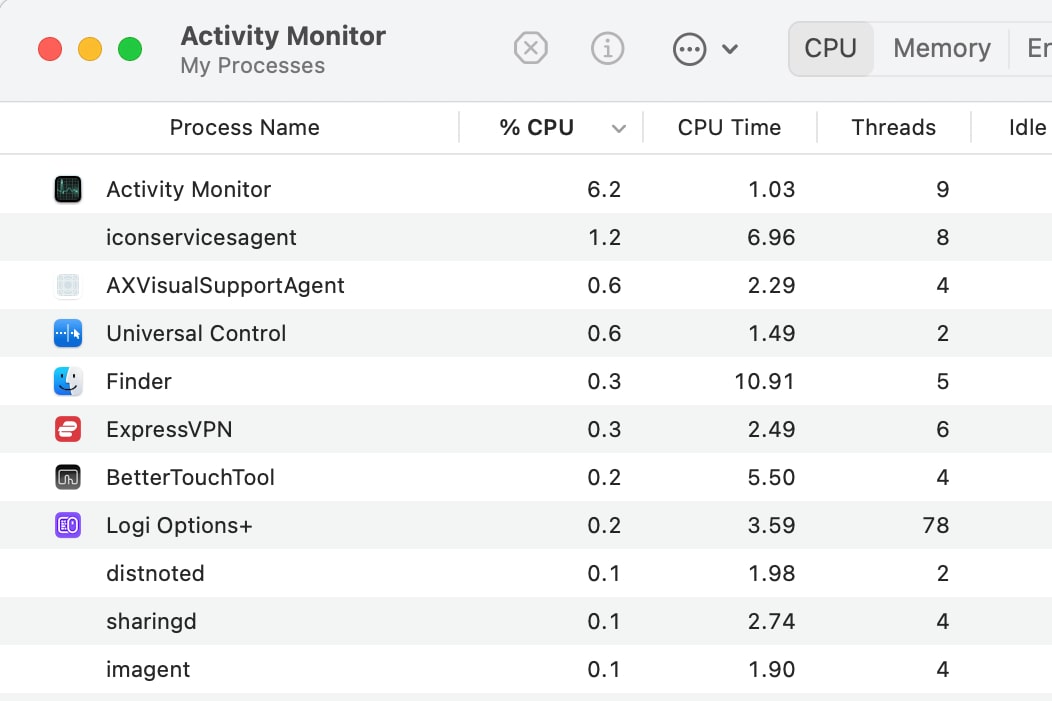1052x701 pixels.
Task: Open the ellipsis more-actions menu icon
Action: pyautogui.click(x=689, y=49)
